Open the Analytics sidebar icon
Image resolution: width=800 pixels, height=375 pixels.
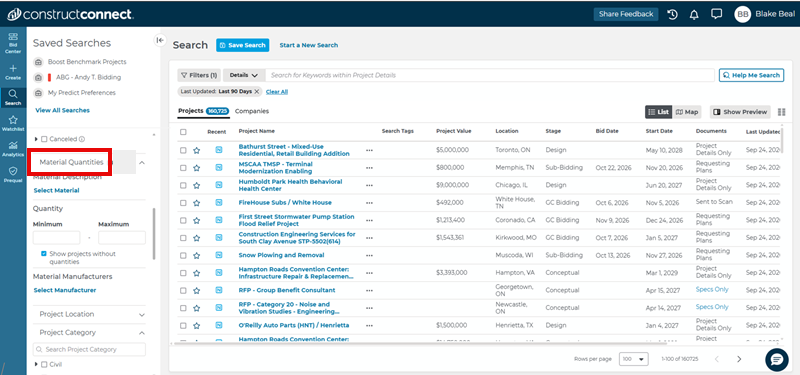tap(13, 148)
